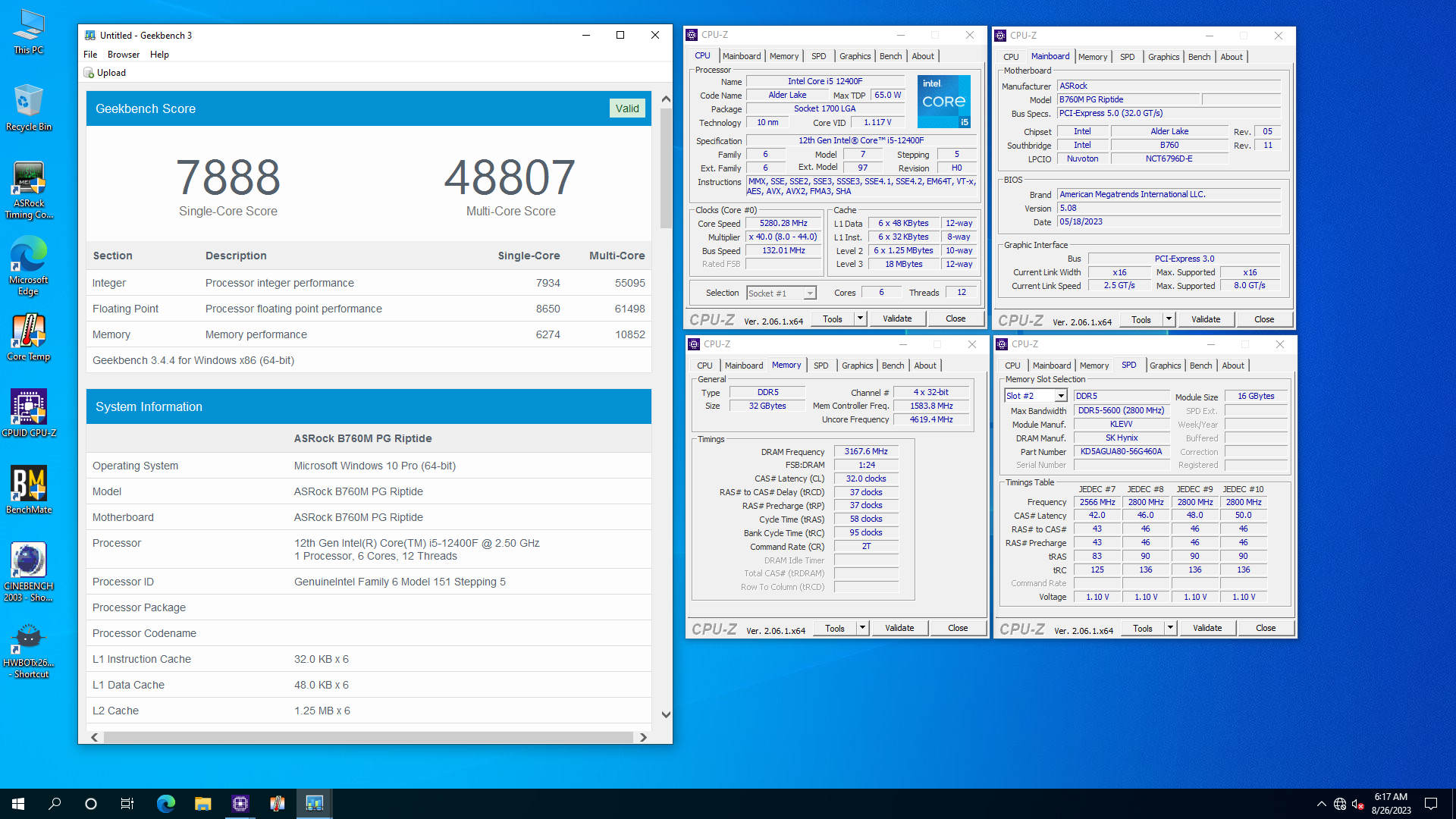Launch Core Temp desktop icon
1456x819 pixels.
click(29, 337)
